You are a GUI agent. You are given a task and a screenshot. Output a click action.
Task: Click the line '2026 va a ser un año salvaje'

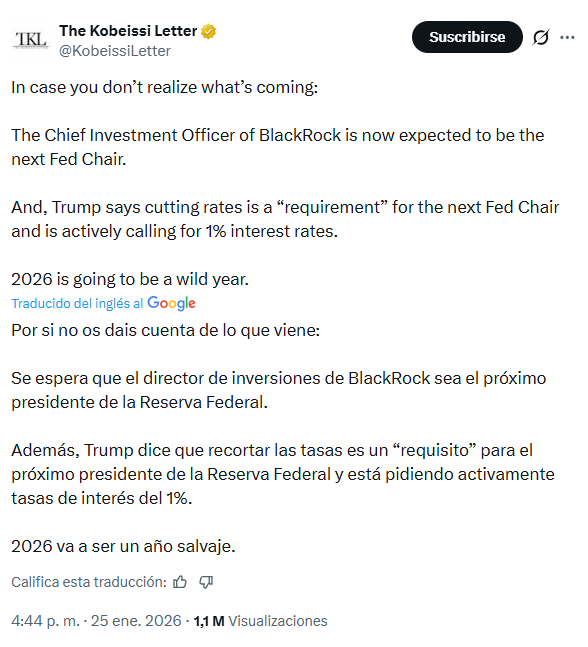click(x=123, y=546)
